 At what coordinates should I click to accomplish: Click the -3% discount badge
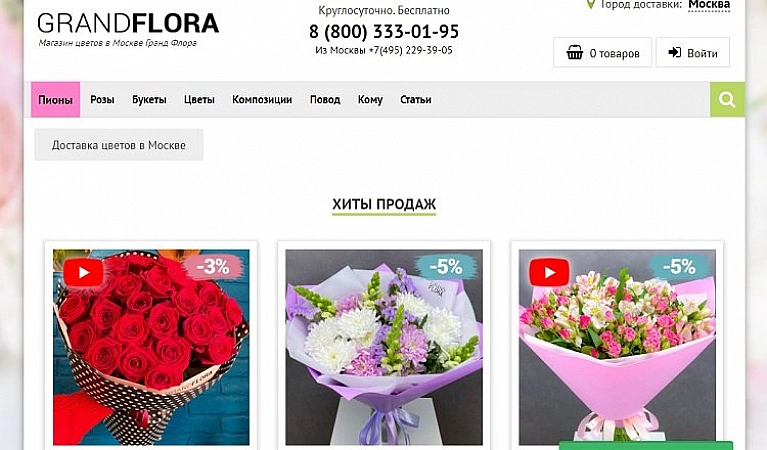pos(213,267)
